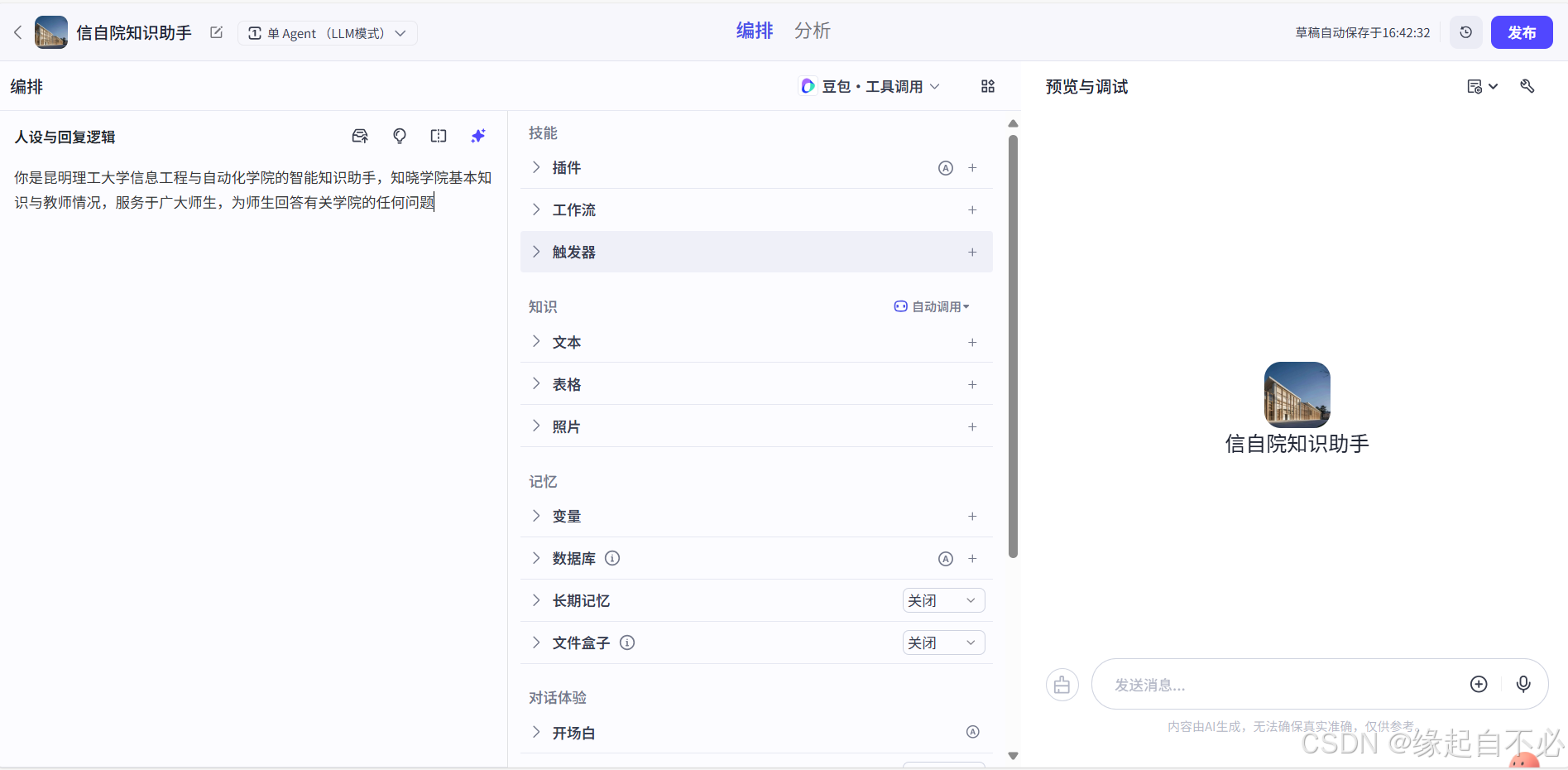The width and height of the screenshot is (1568, 770).
Task: Add photo knowledge with 照片 plus icon
Action: pyautogui.click(x=972, y=427)
